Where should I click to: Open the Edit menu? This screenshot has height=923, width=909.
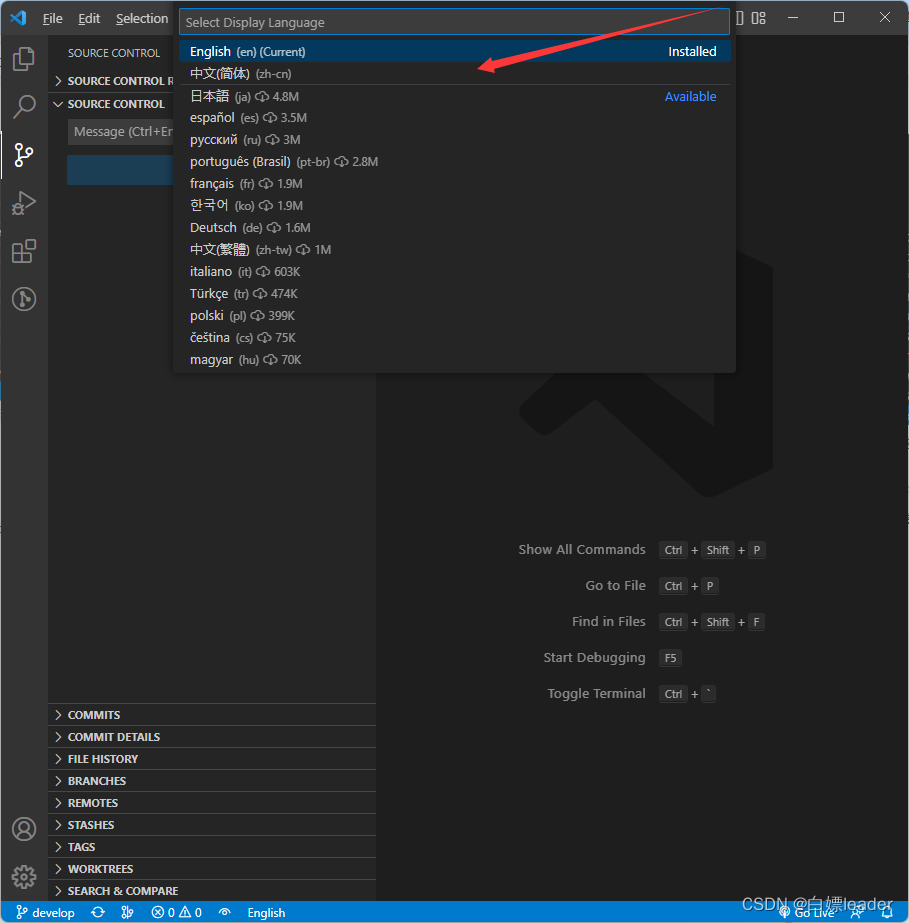[89, 18]
